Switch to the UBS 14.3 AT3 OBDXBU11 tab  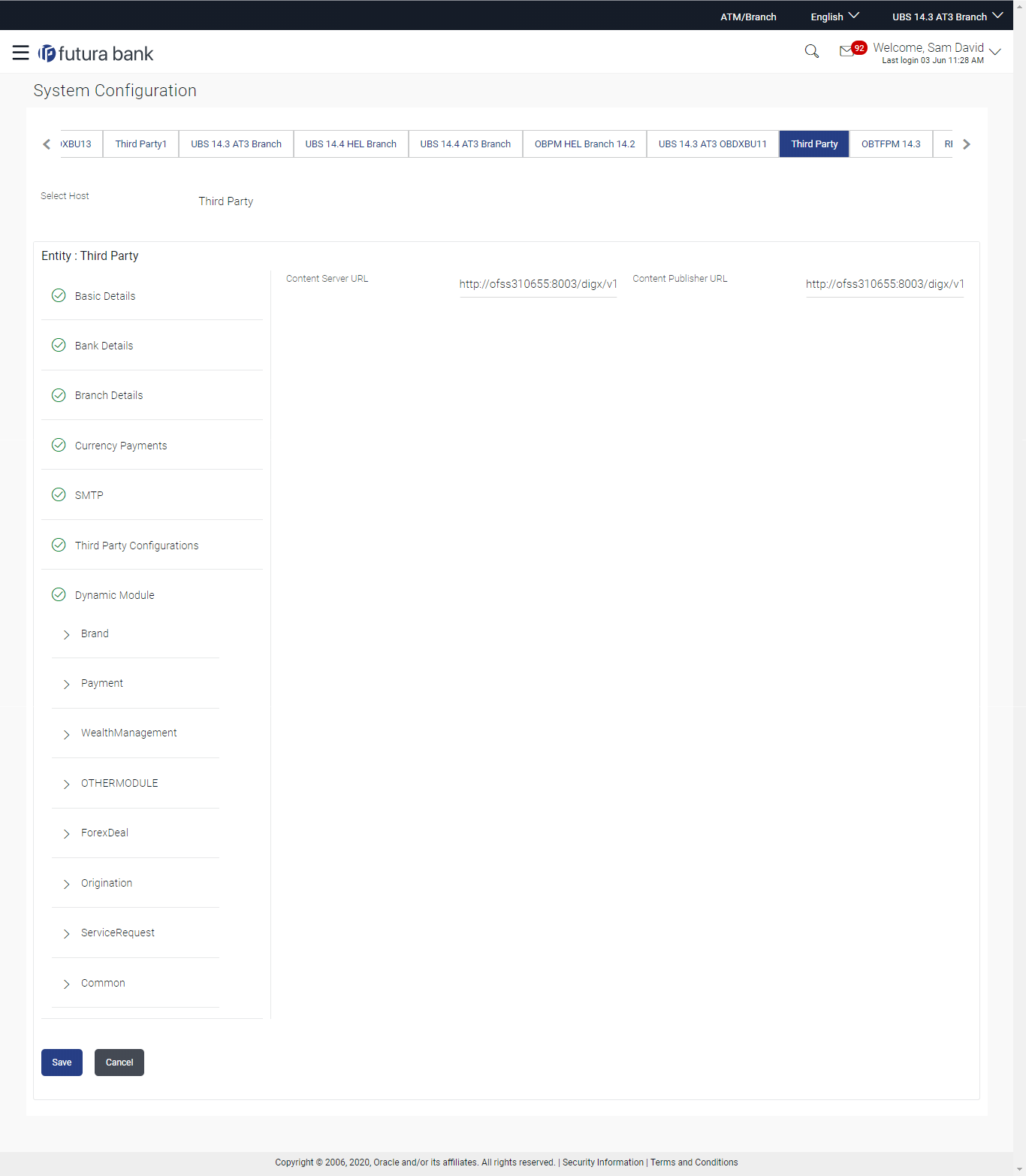coord(713,144)
